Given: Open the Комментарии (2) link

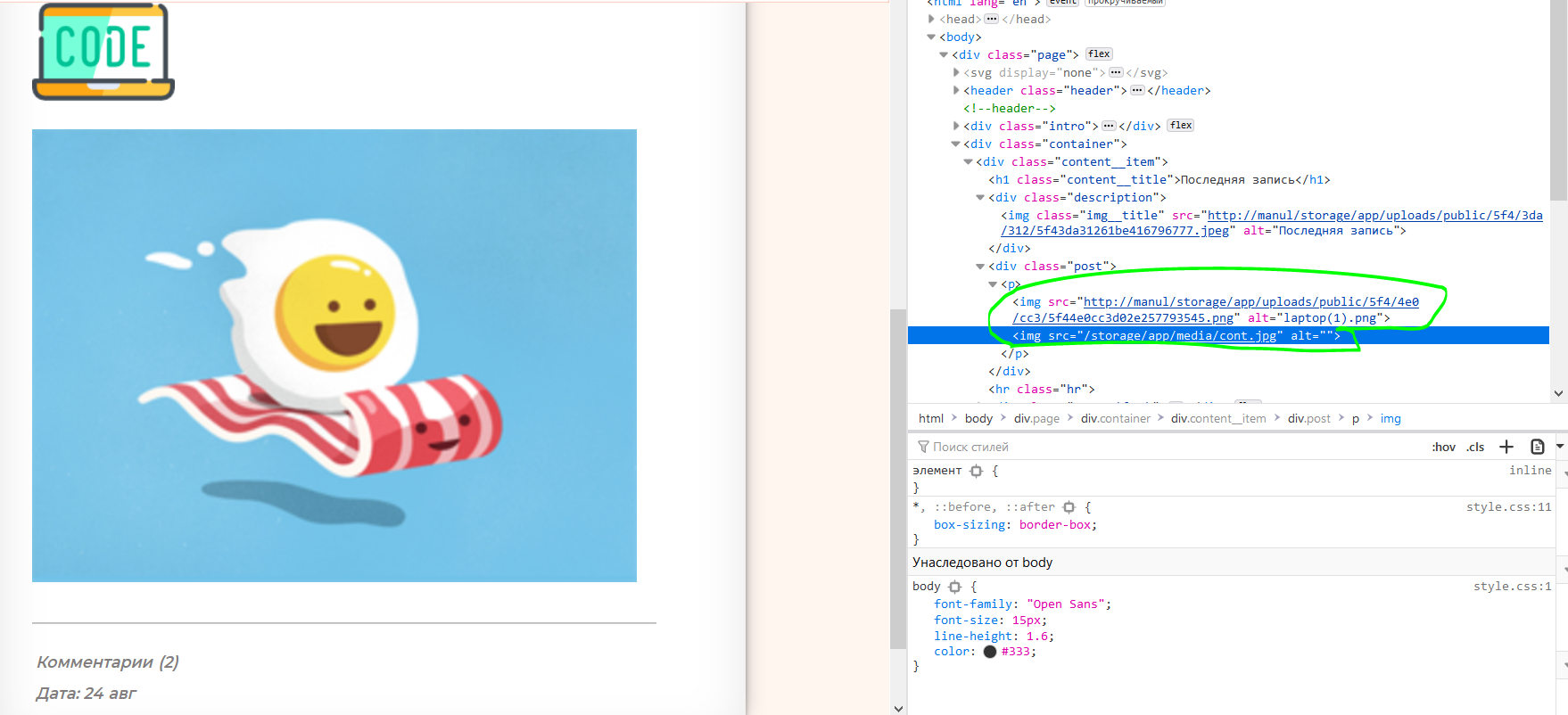Looking at the screenshot, I should tap(108, 662).
